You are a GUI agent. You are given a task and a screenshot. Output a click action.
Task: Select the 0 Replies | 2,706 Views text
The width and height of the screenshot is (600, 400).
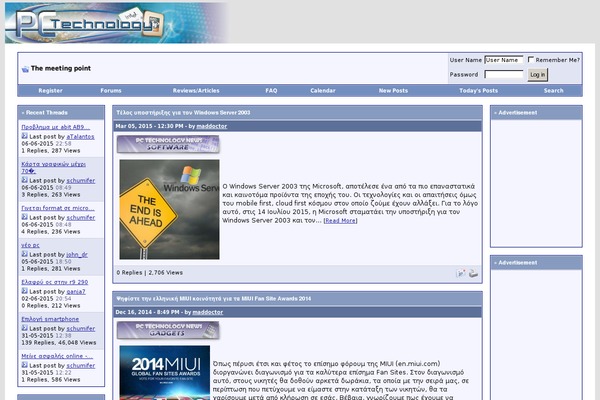(150, 273)
